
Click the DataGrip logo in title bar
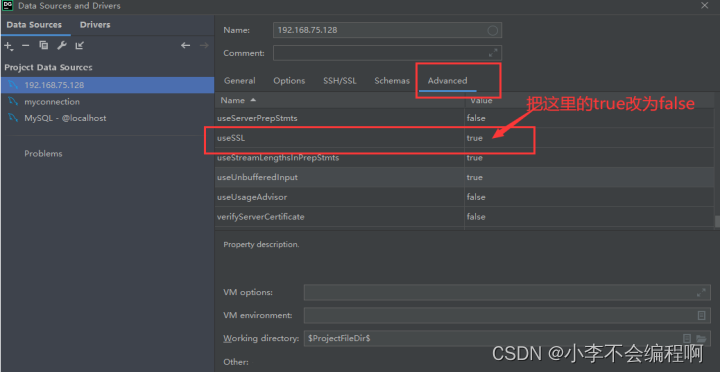tap(8, 6)
